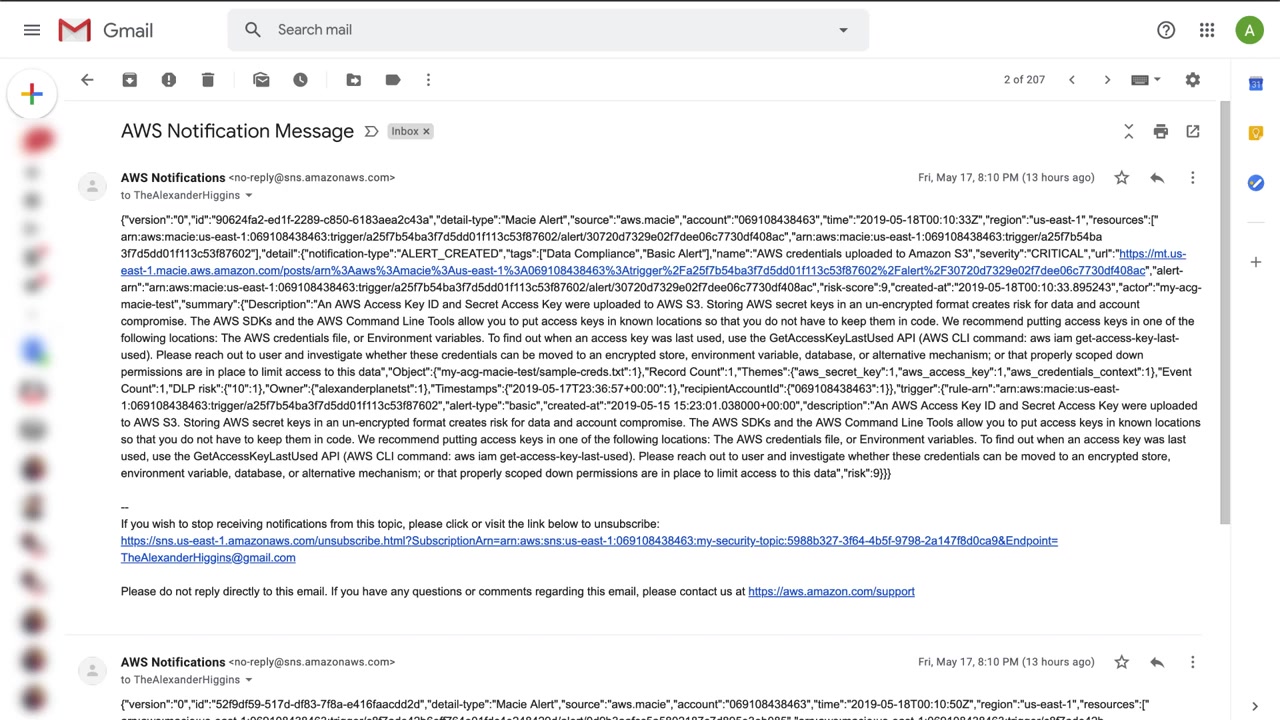Open the Google account avatar menu

[x=1249, y=30]
